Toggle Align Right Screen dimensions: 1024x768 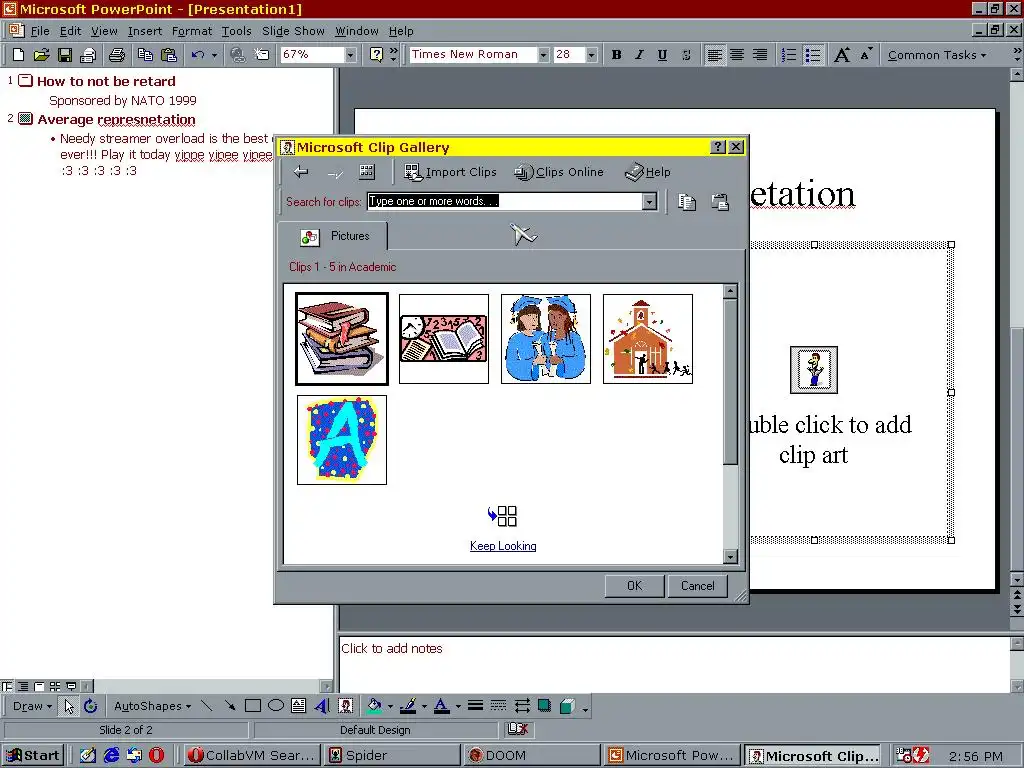(x=760, y=55)
